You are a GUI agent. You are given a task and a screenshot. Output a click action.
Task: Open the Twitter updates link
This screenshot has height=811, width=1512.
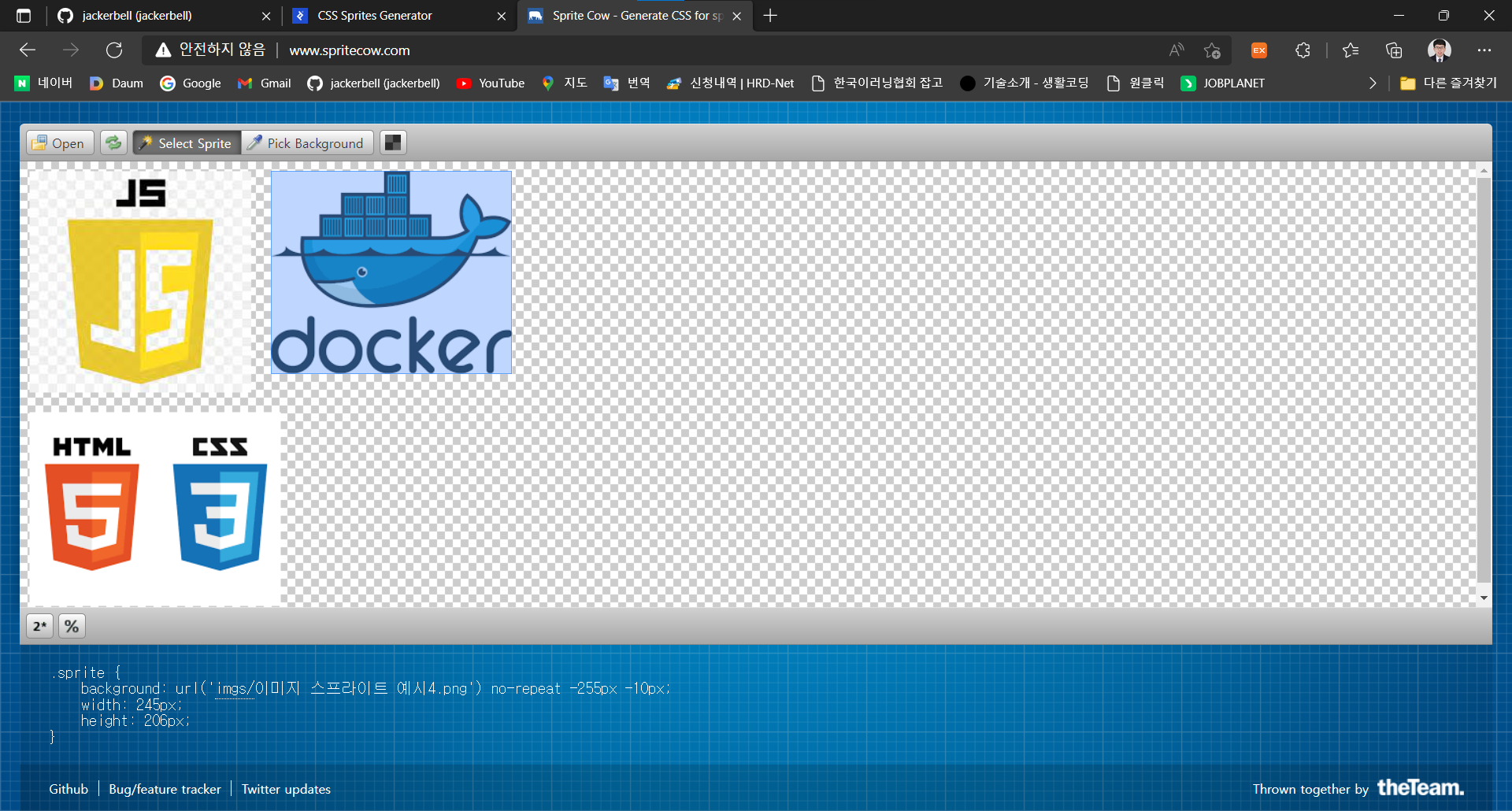tap(286, 789)
